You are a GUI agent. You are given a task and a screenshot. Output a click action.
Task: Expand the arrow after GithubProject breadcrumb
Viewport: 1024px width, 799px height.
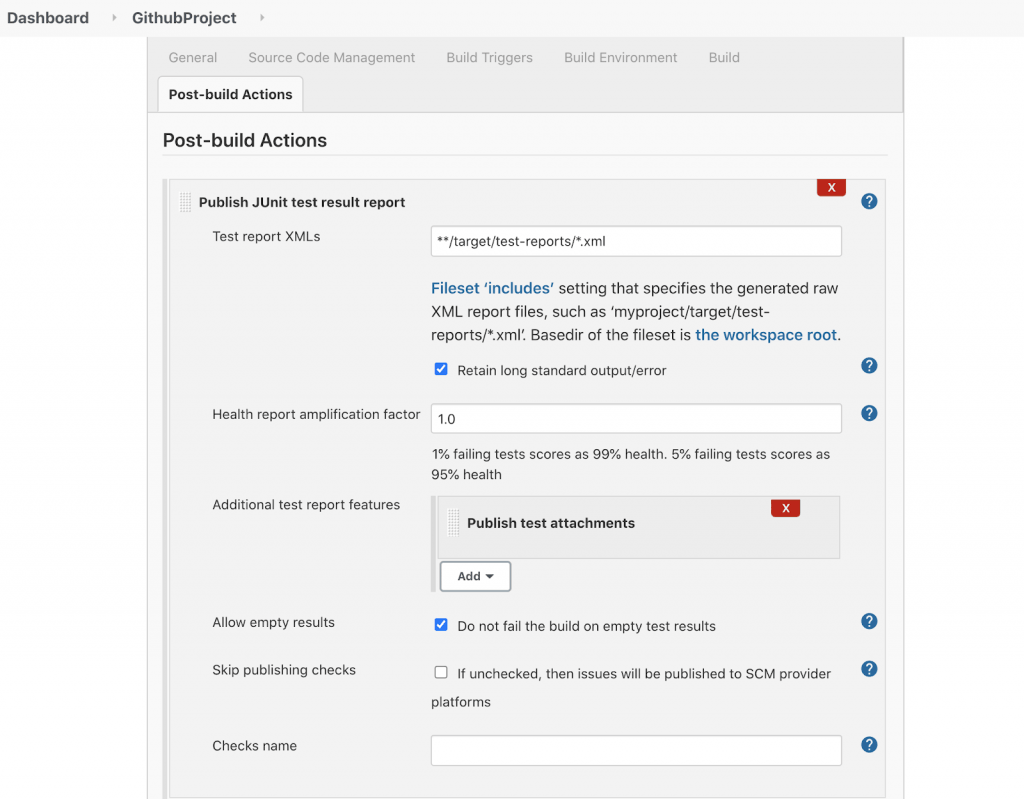point(262,18)
